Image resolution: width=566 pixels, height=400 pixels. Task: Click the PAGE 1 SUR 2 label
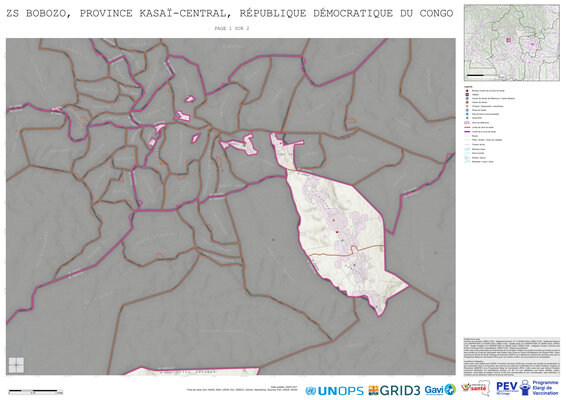coord(232,28)
